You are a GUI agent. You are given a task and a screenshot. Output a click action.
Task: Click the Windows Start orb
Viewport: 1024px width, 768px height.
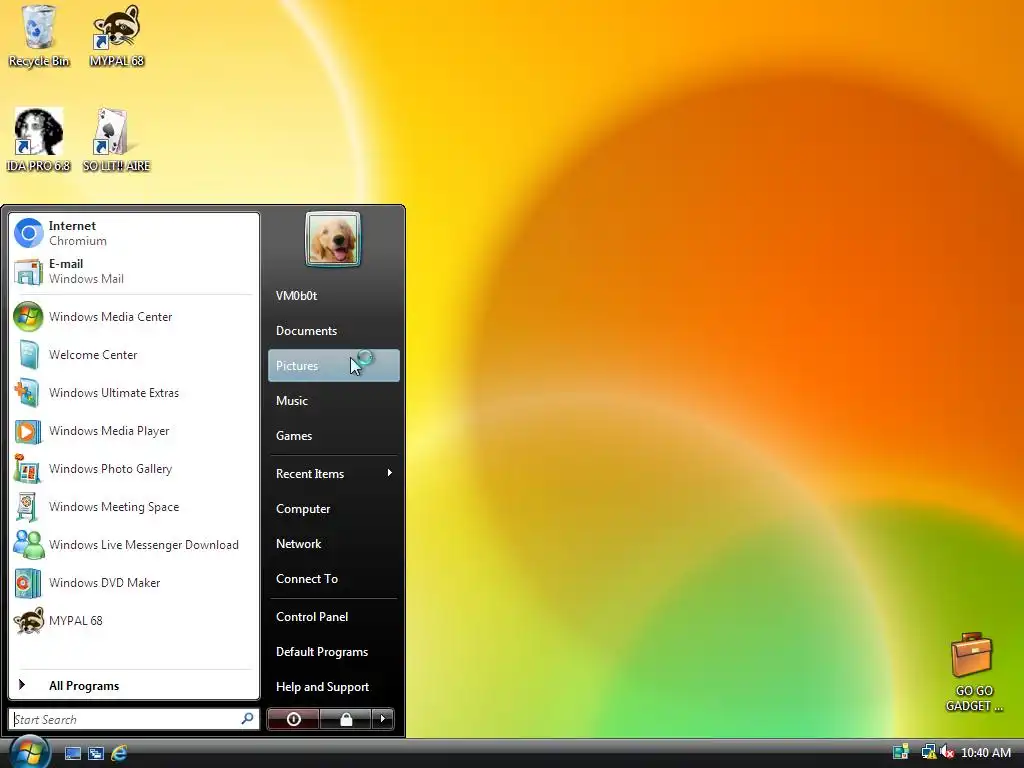(29, 752)
